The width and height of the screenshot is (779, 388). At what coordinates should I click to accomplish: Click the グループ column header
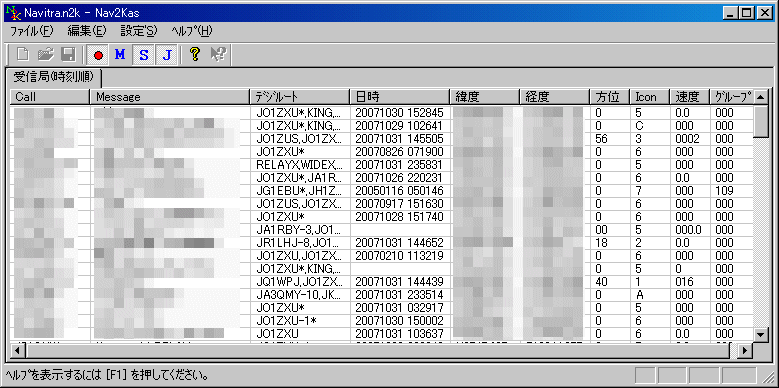pyautogui.click(x=731, y=97)
